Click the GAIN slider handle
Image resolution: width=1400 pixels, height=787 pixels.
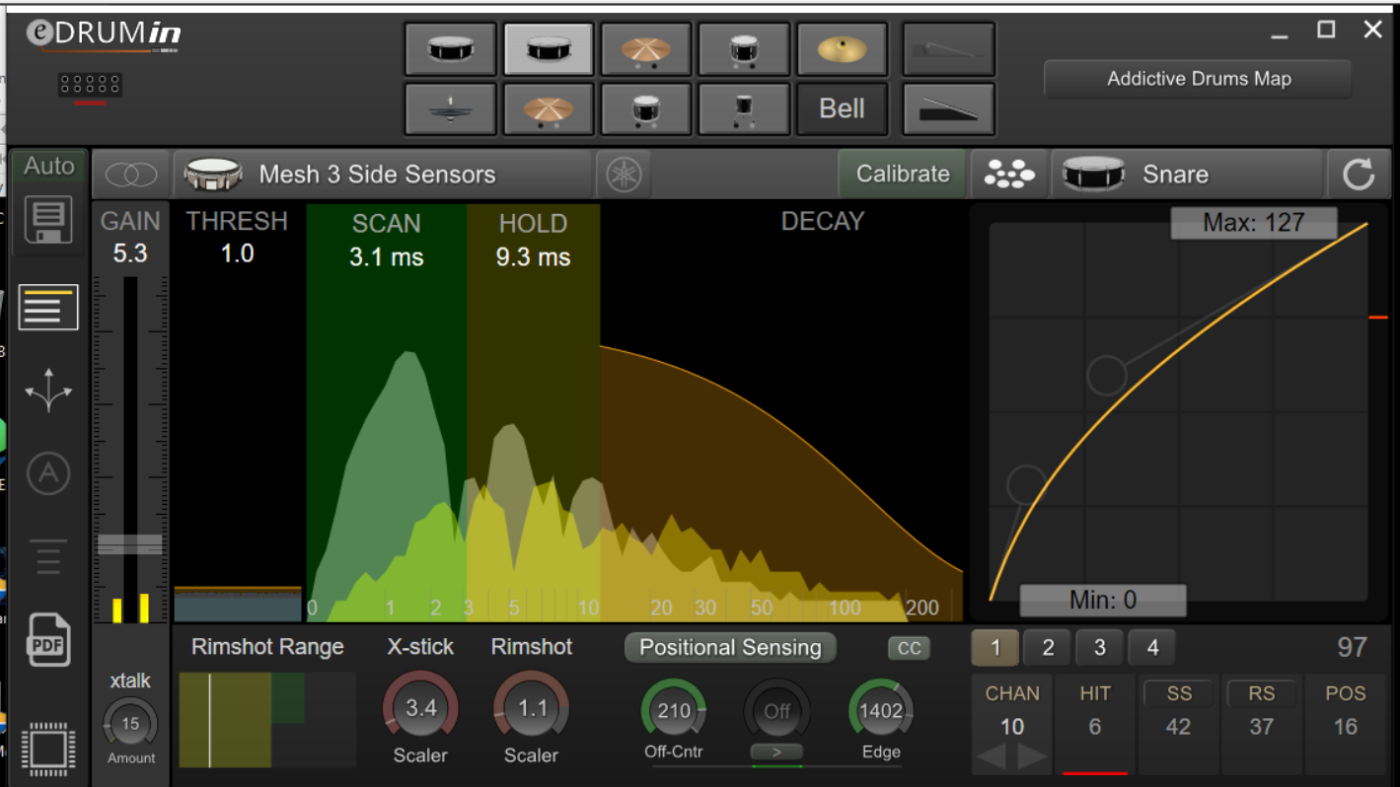(130, 545)
